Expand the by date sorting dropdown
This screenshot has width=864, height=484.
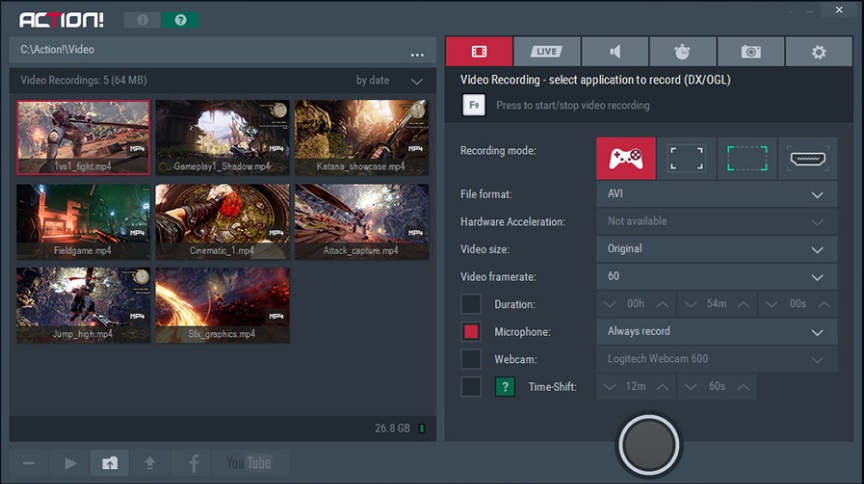[389, 80]
